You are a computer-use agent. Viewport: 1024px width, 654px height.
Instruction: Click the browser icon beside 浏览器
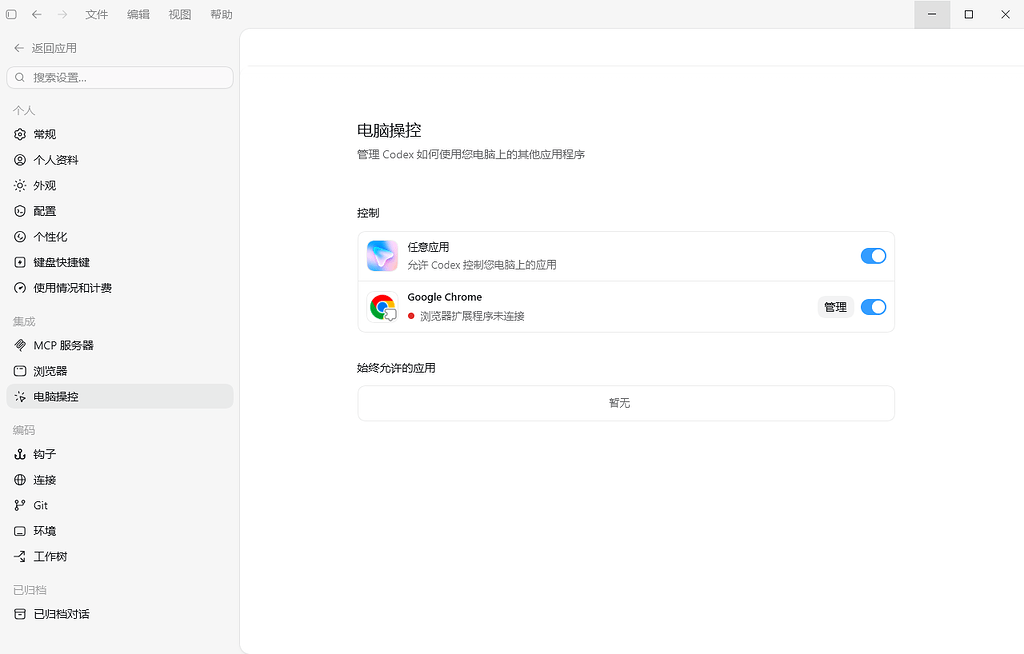pyautogui.click(x=20, y=371)
